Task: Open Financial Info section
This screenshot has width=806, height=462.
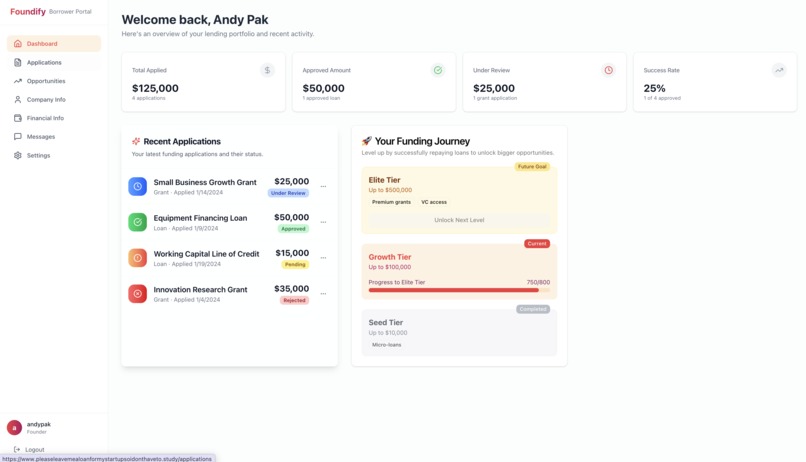Action: click(54, 118)
